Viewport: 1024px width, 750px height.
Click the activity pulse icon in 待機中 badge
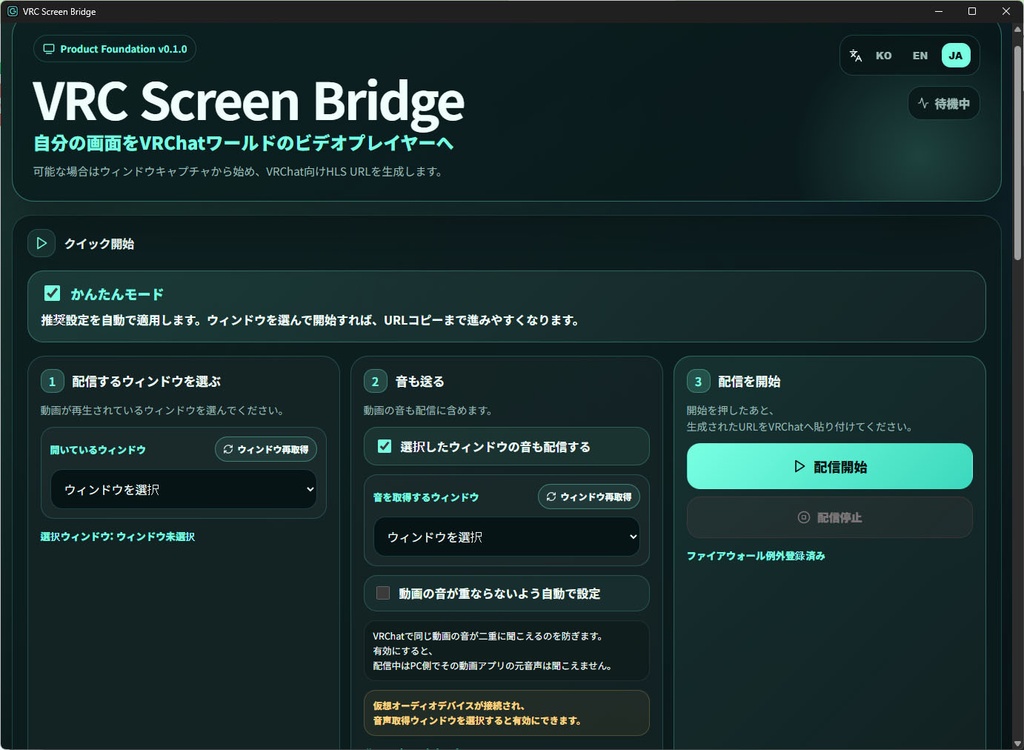point(923,103)
